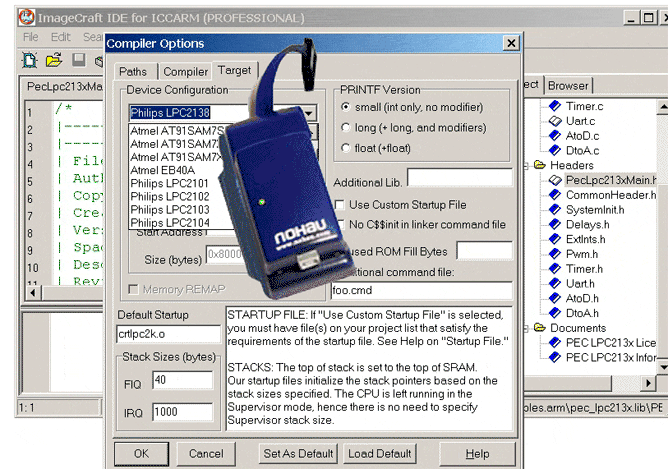Switch to the Browser tab in IDE

tap(568, 86)
